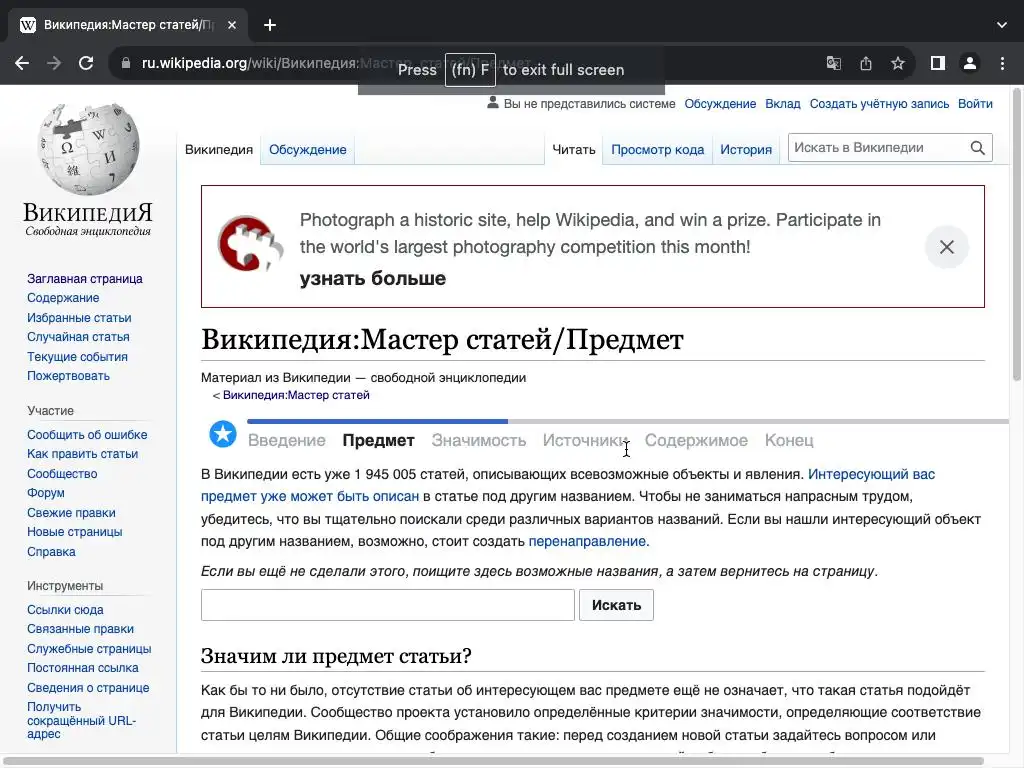
Task: Open the Обсуждение page tab
Action: [308, 150]
